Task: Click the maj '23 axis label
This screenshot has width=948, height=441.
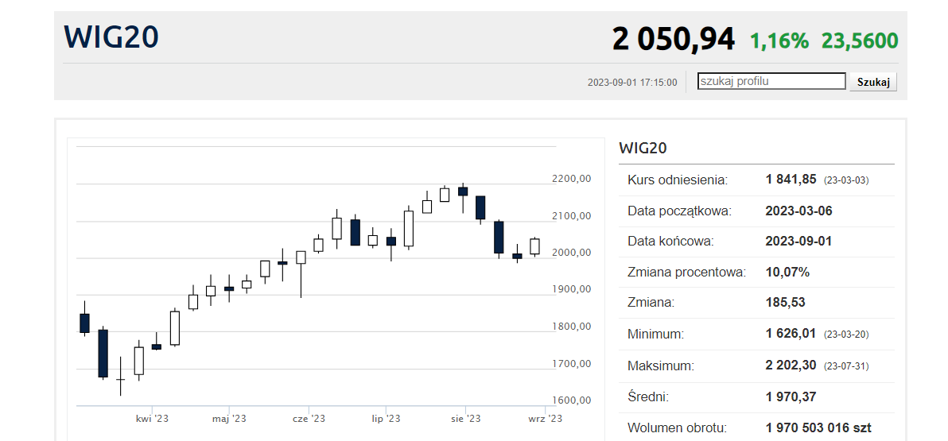Action: pos(229,419)
